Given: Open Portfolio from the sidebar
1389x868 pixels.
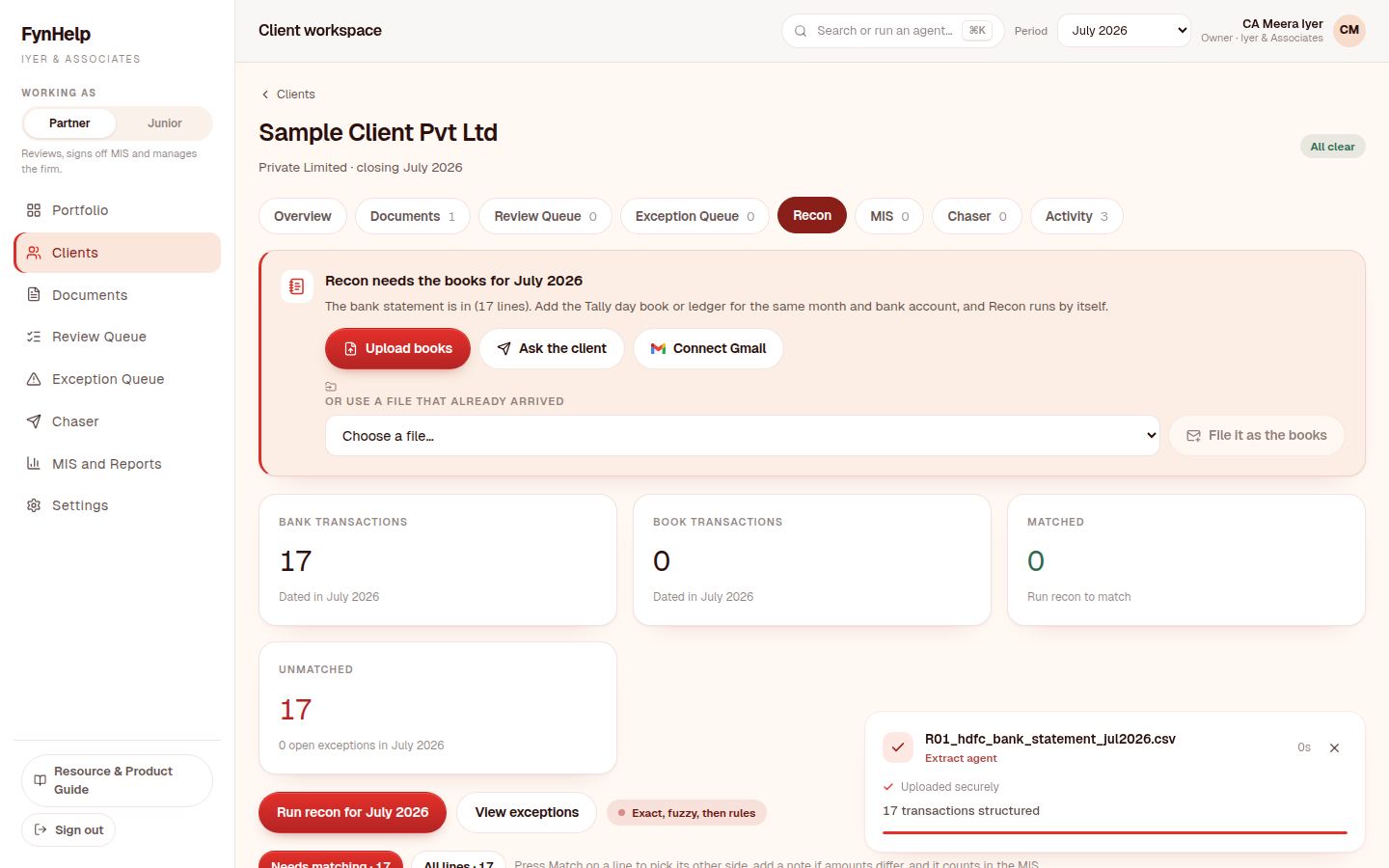Looking at the screenshot, I should click(x=117, y=210).
